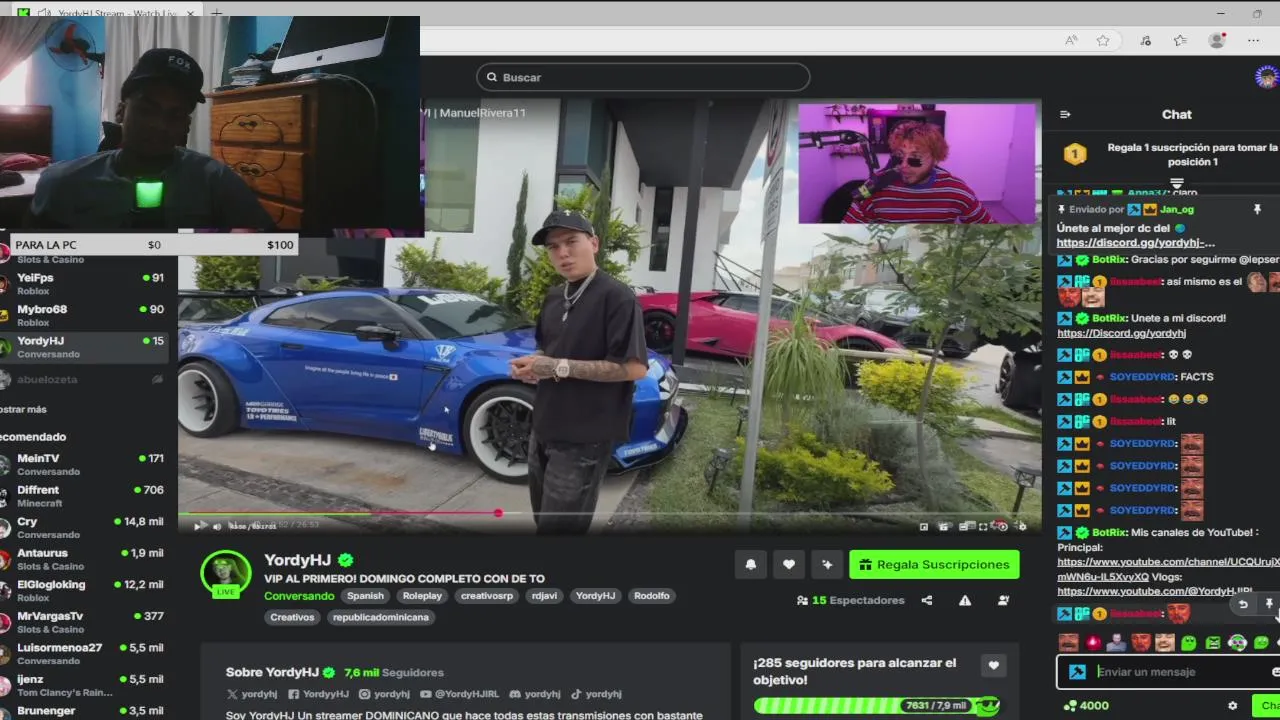
Task: Open MeinTV recommended channel
Action: 82,465
